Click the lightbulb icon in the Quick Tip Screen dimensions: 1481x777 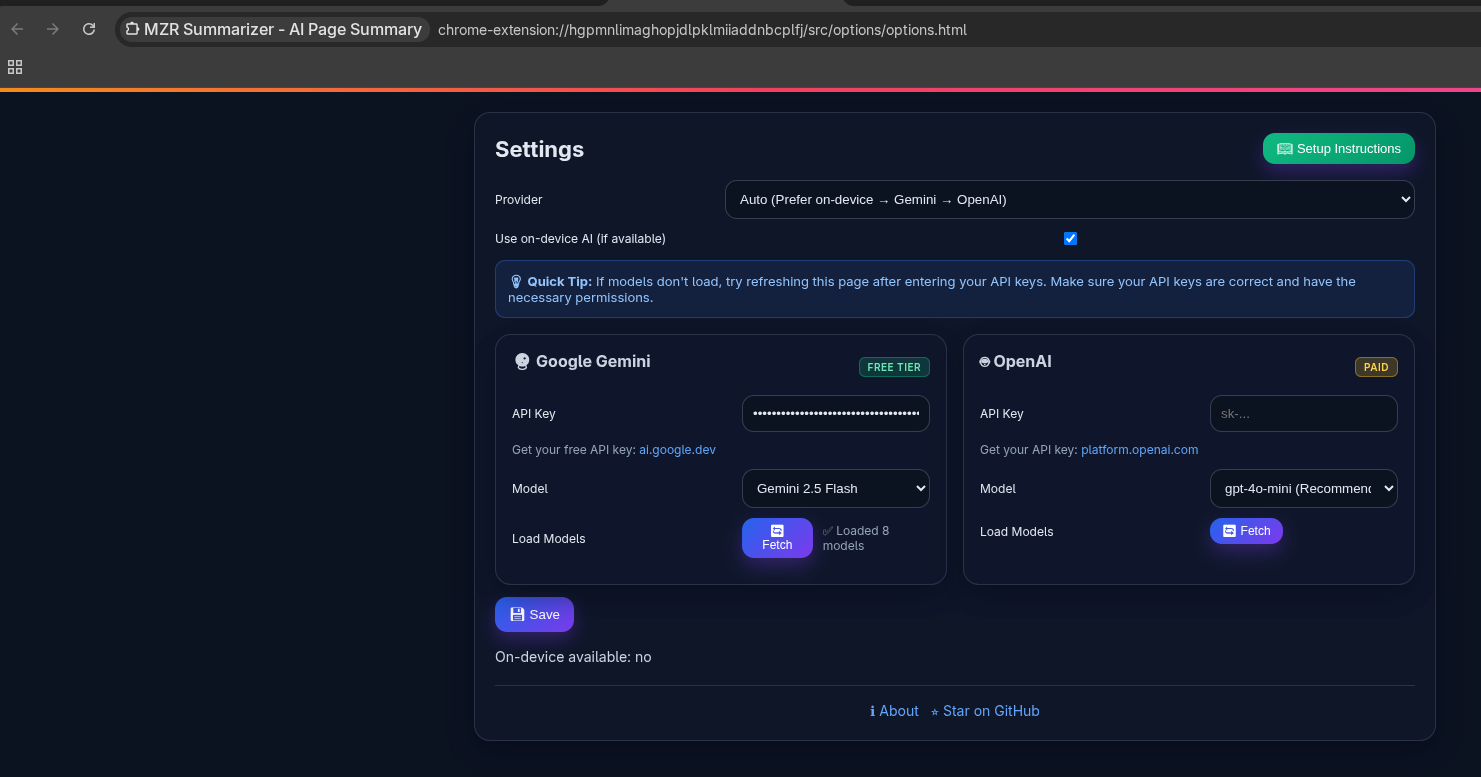pyautogui.click(x=516, y=281)
